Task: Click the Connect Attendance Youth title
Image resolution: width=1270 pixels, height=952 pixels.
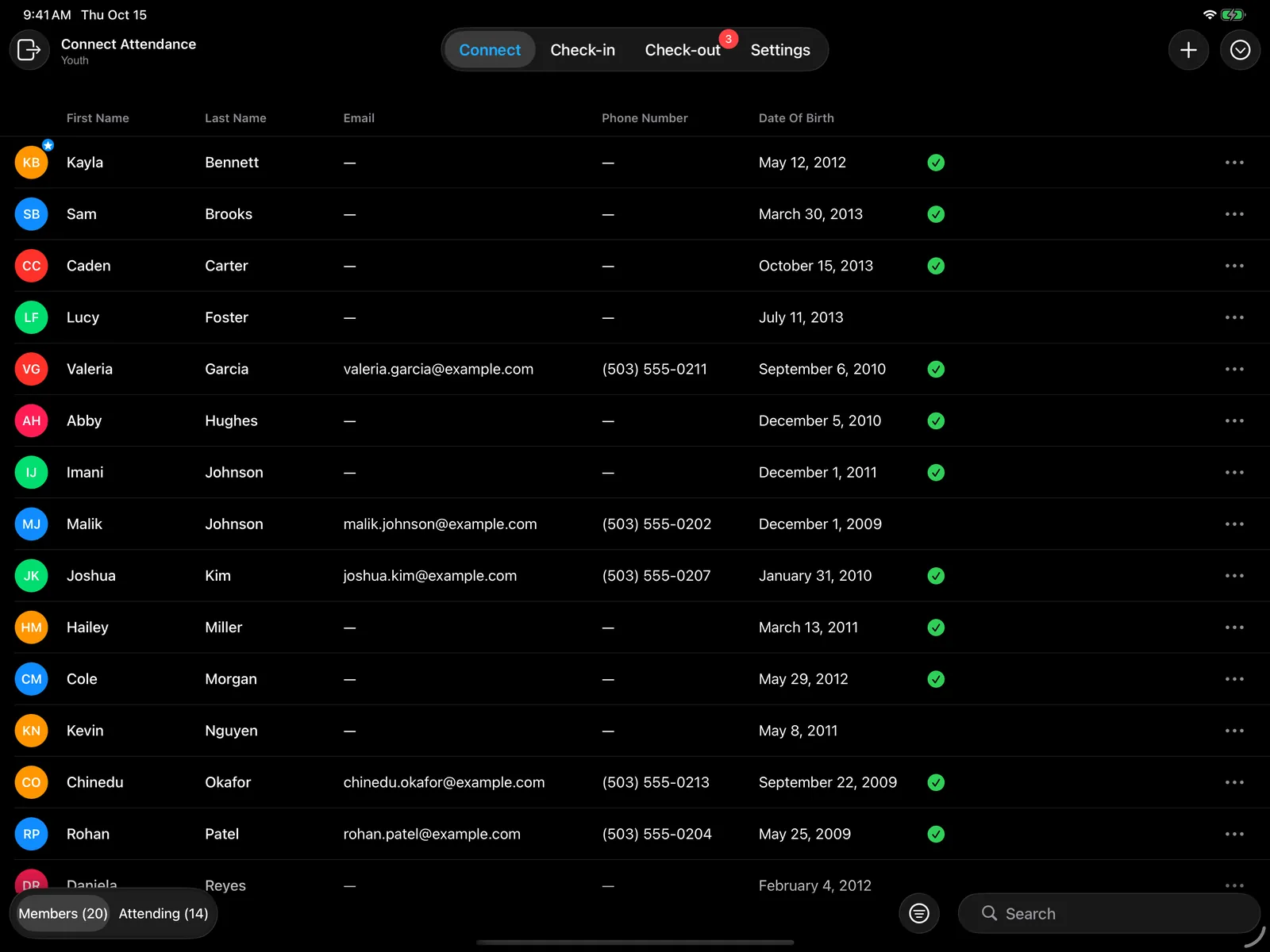Action: click(129, 51)
